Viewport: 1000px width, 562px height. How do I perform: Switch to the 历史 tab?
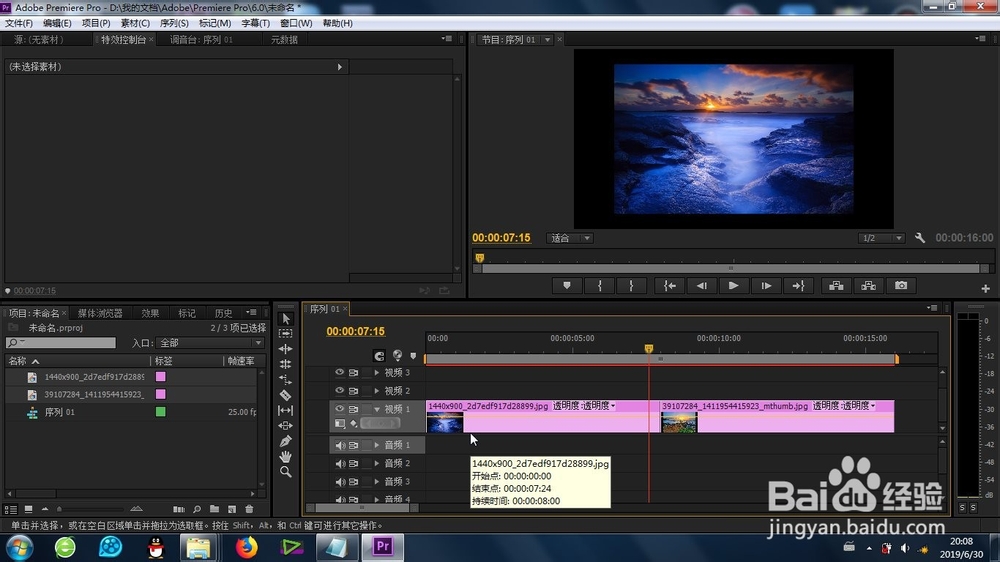pyautogui.click(x=224, y=313)
